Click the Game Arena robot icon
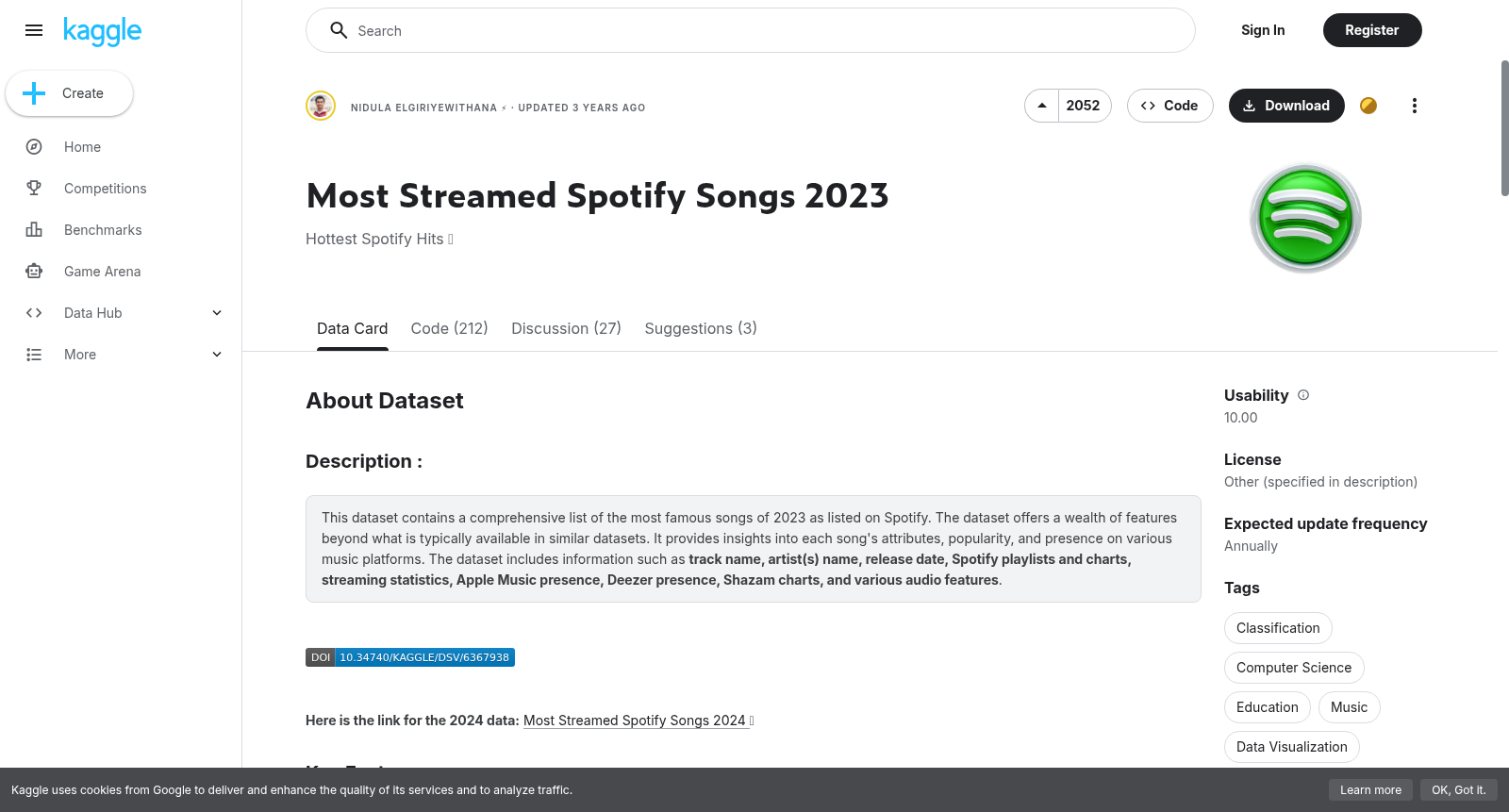Viewport: 1509px width, 812px height. pos(34,272)
